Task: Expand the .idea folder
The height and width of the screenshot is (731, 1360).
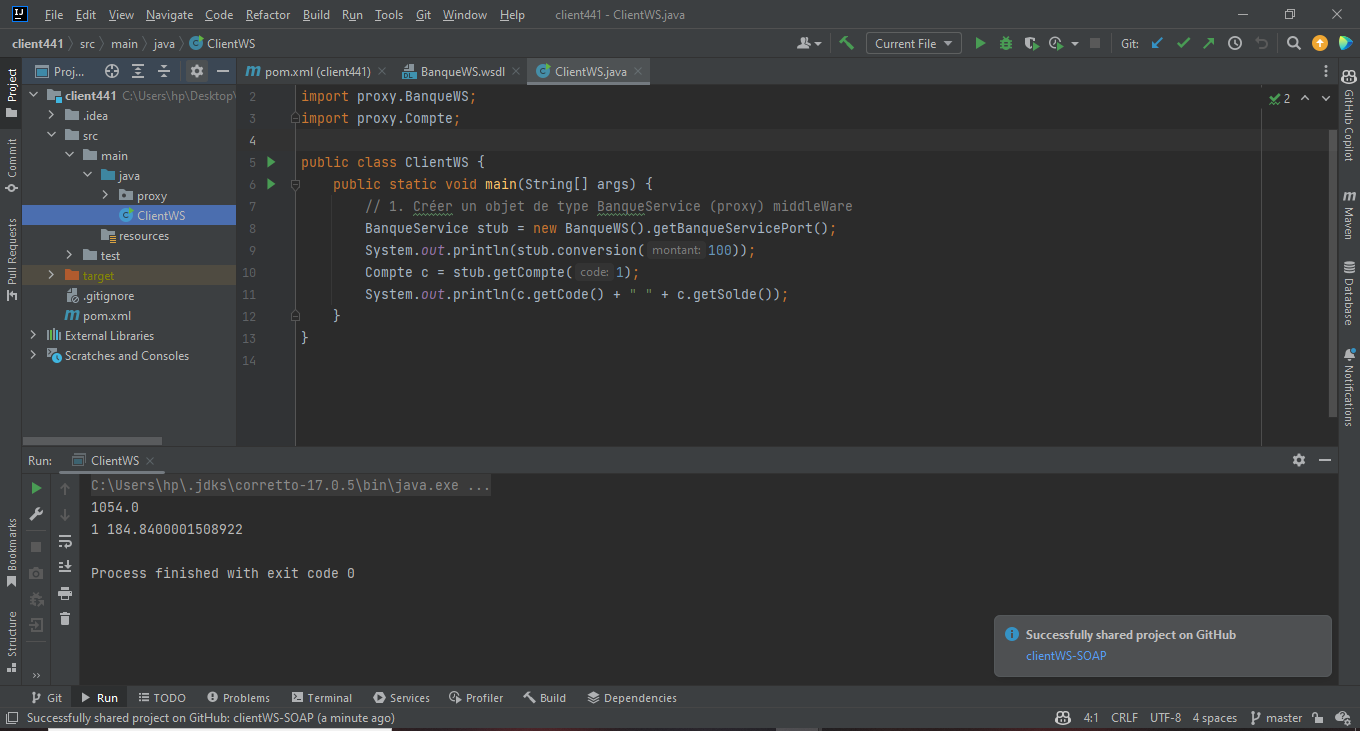Action: coord(52,116)
